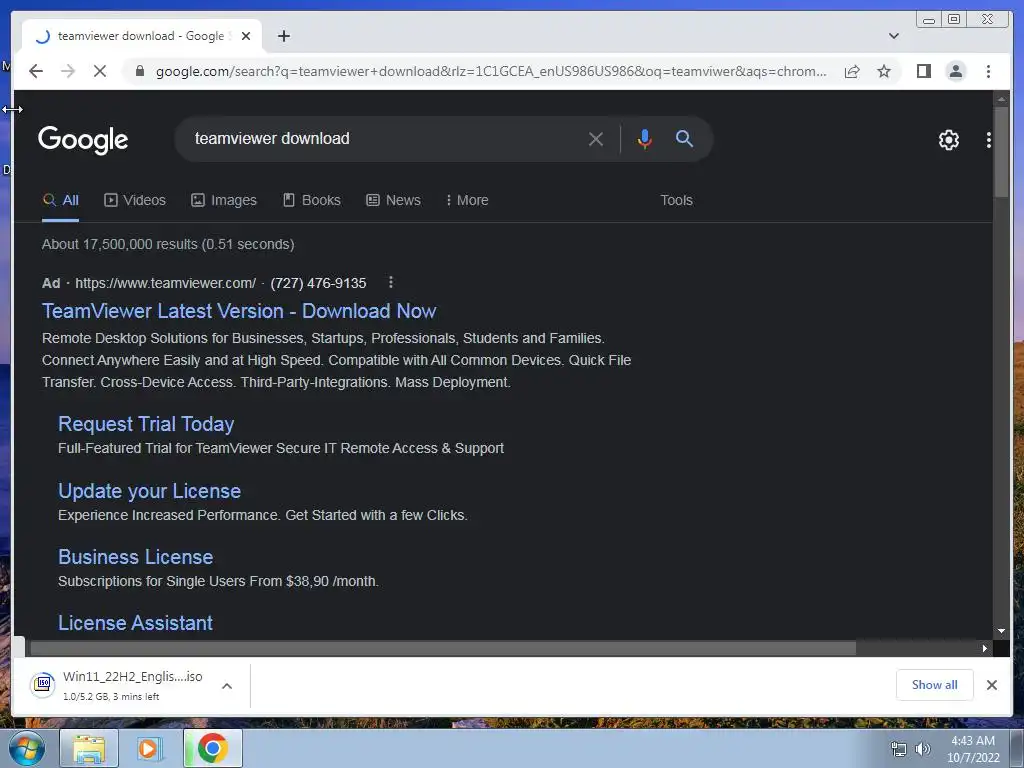Open the Update your License link
The width and height of the screenshot is (1024, 768).
click(x=150, y=491)
